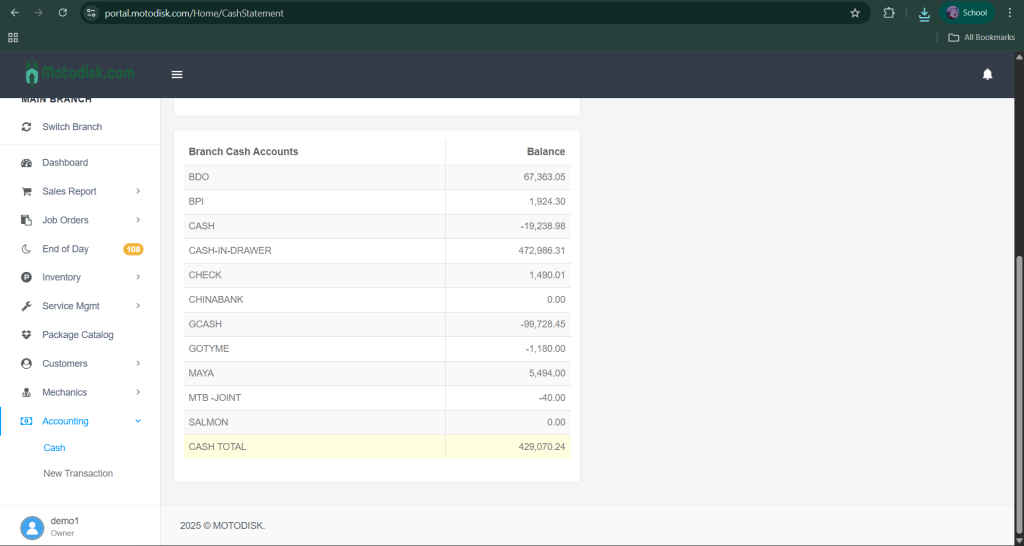Collapse the Accounting menu section
The image size is (1024, 546).
138,421
